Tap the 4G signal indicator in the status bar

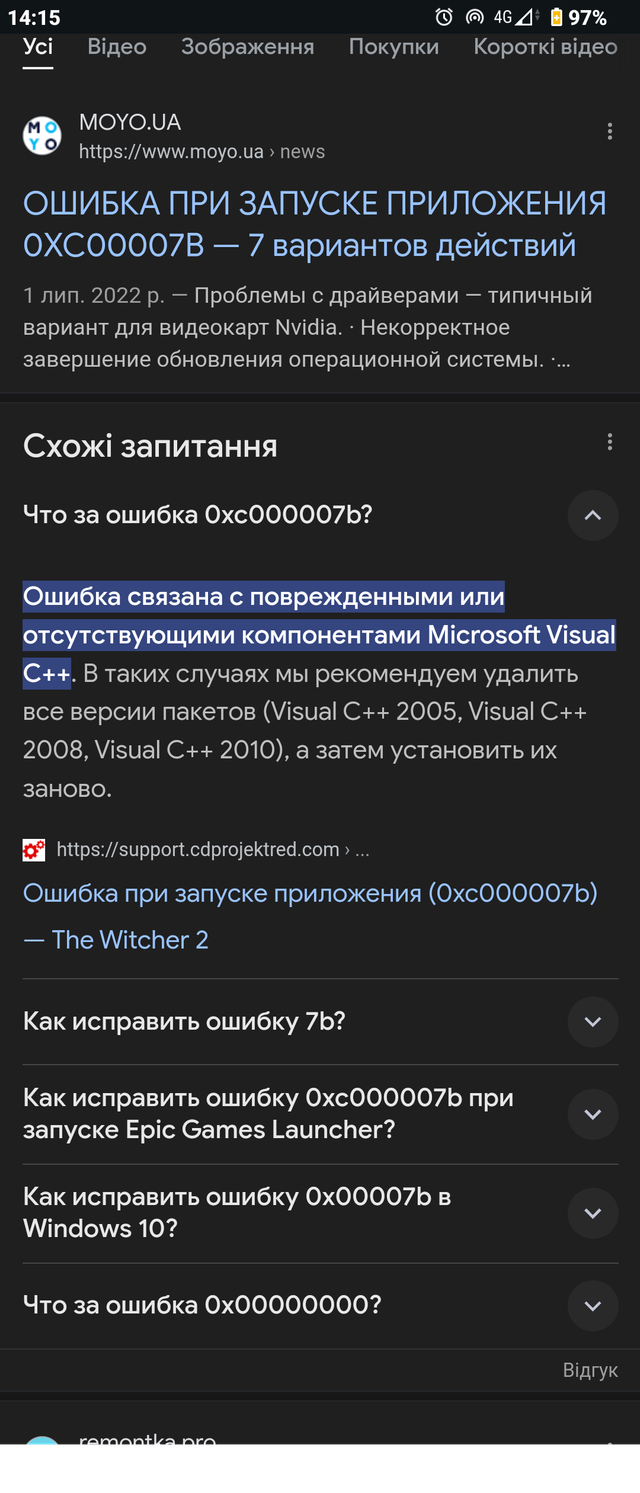pyautogui.click(x=515, y=17)
